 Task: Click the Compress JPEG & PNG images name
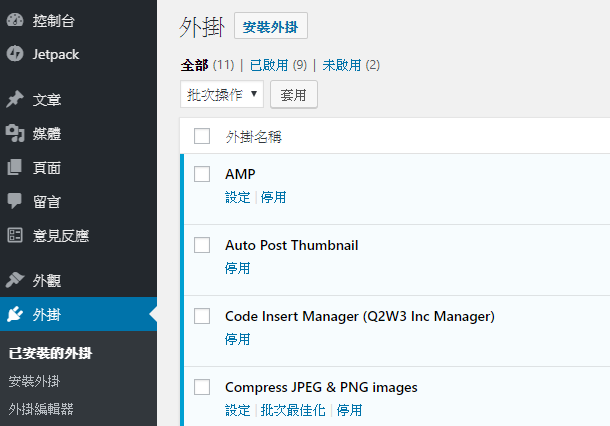click(321, 387)
